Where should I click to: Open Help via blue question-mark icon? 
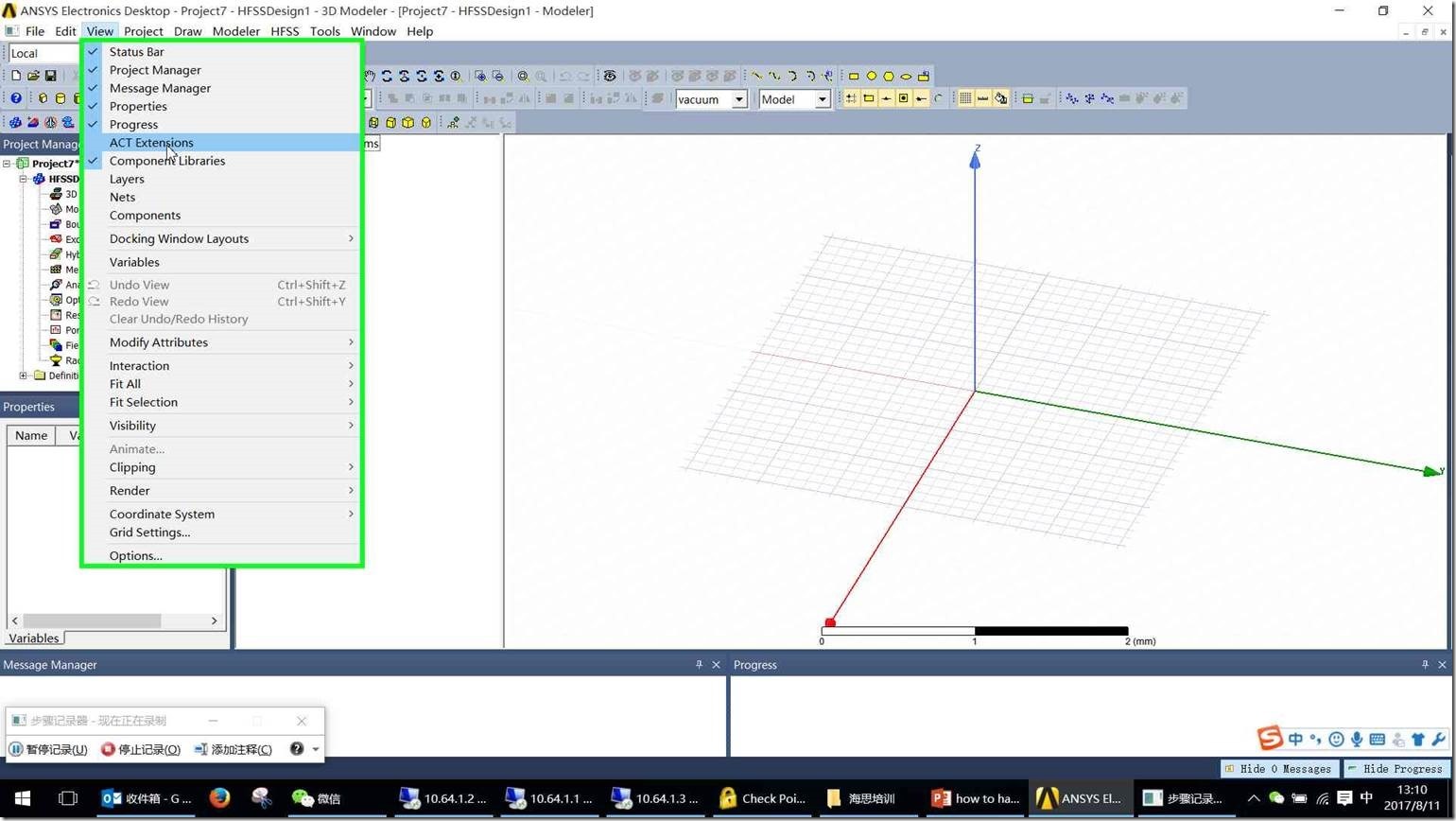(x=16, y=98)
